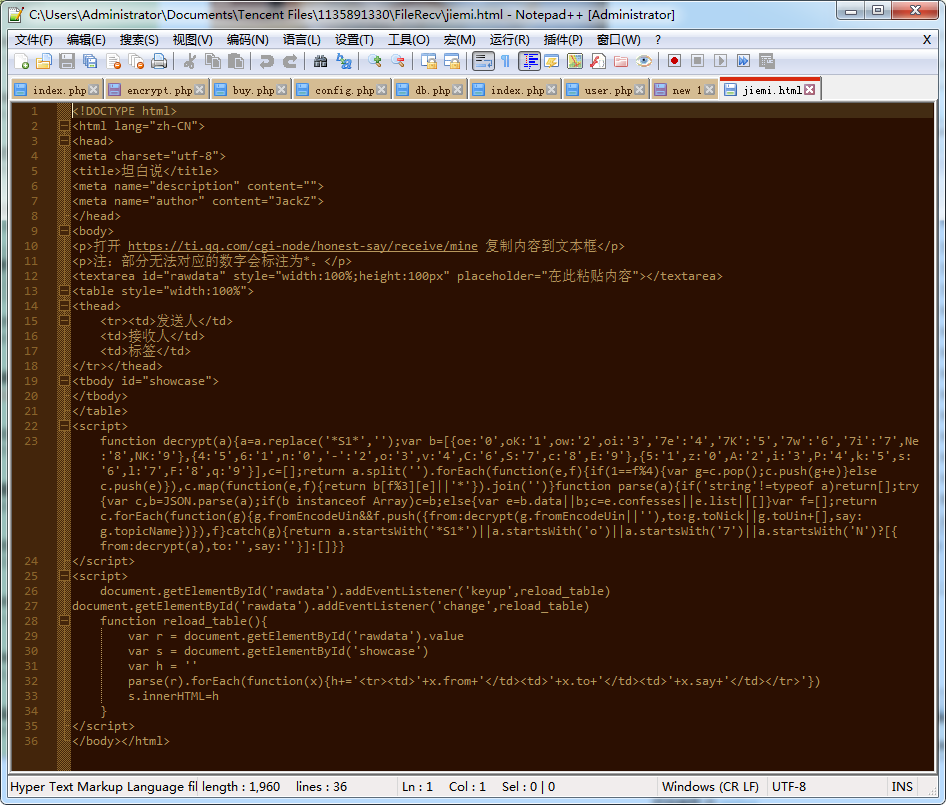The height and width of the screenshot is (805, 946).
Task: Click the Cut scissors icon
Action: pos(190,61)
